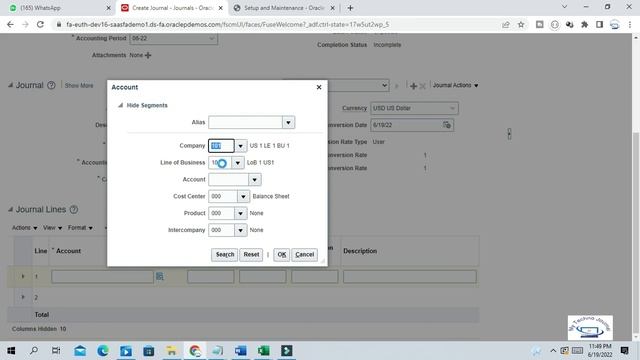Viewport: 640px width, 360px height.
Task: Expand journal line 1 row
Action: (x=23, y=276)
